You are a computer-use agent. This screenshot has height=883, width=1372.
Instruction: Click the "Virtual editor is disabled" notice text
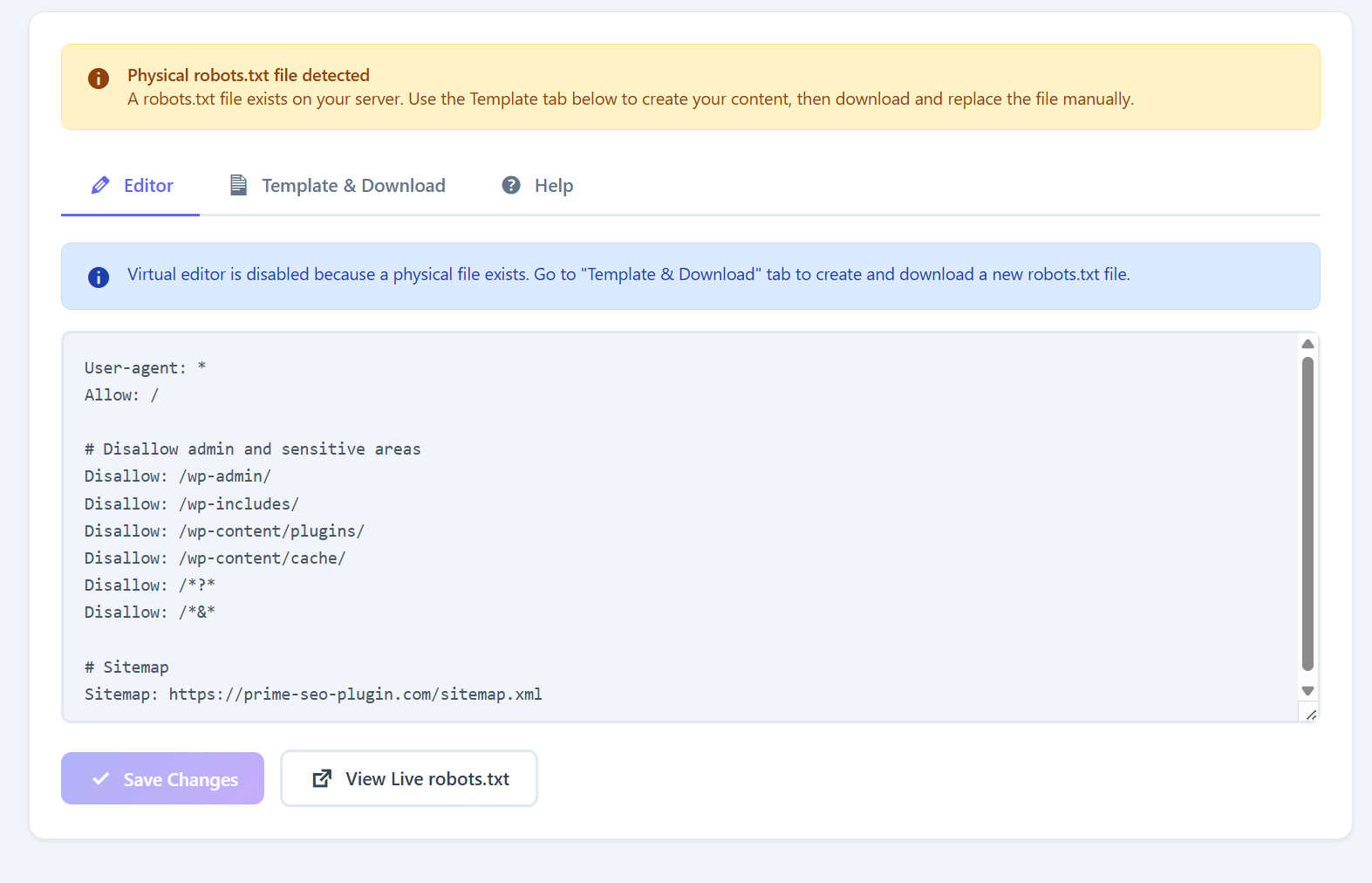click(628, 275)
